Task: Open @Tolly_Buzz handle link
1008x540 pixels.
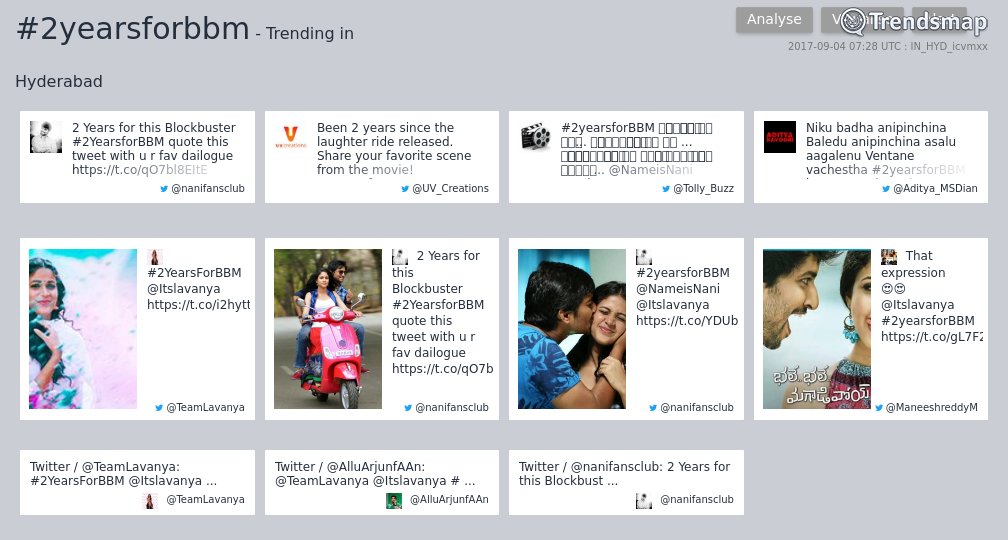Action: 703,189
